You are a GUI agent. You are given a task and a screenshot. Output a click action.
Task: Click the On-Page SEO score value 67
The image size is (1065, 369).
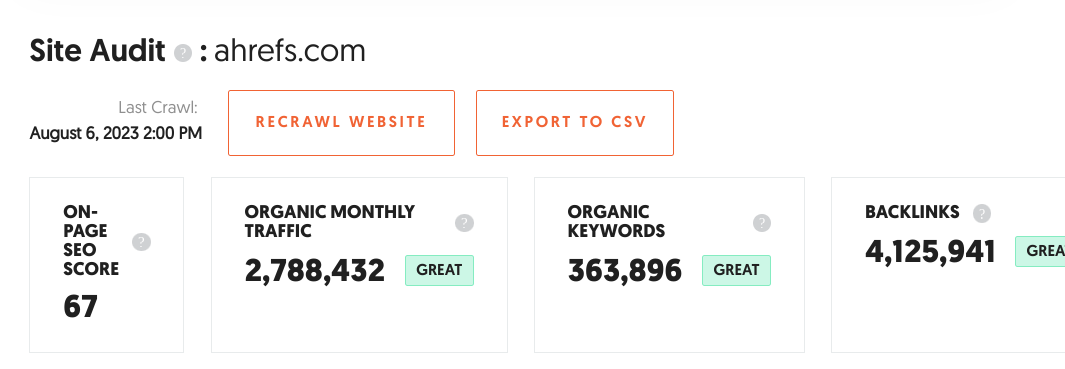tap(81, 306)
